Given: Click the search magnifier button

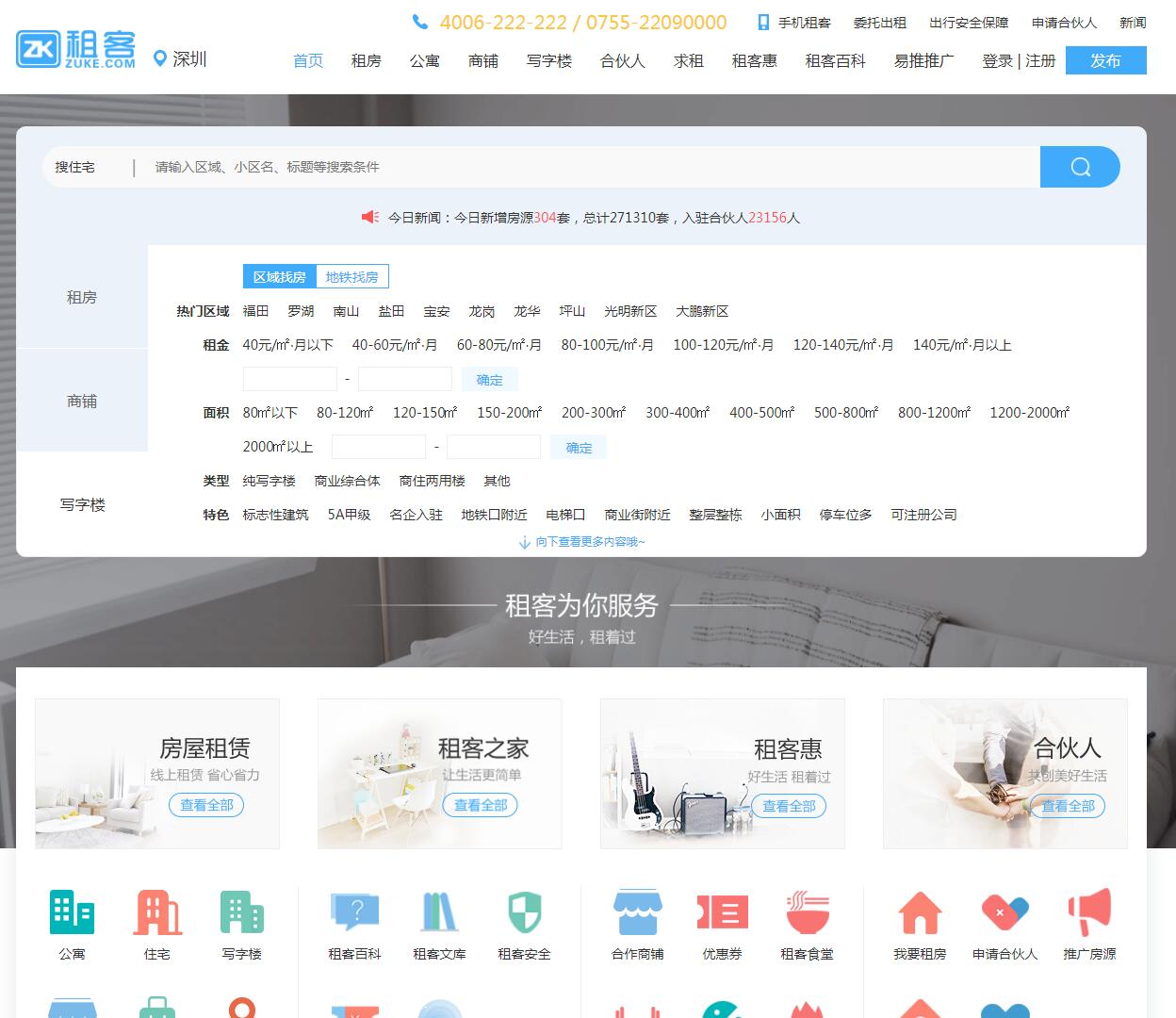Looking at the screenshot, I should tap(1080, 167).
